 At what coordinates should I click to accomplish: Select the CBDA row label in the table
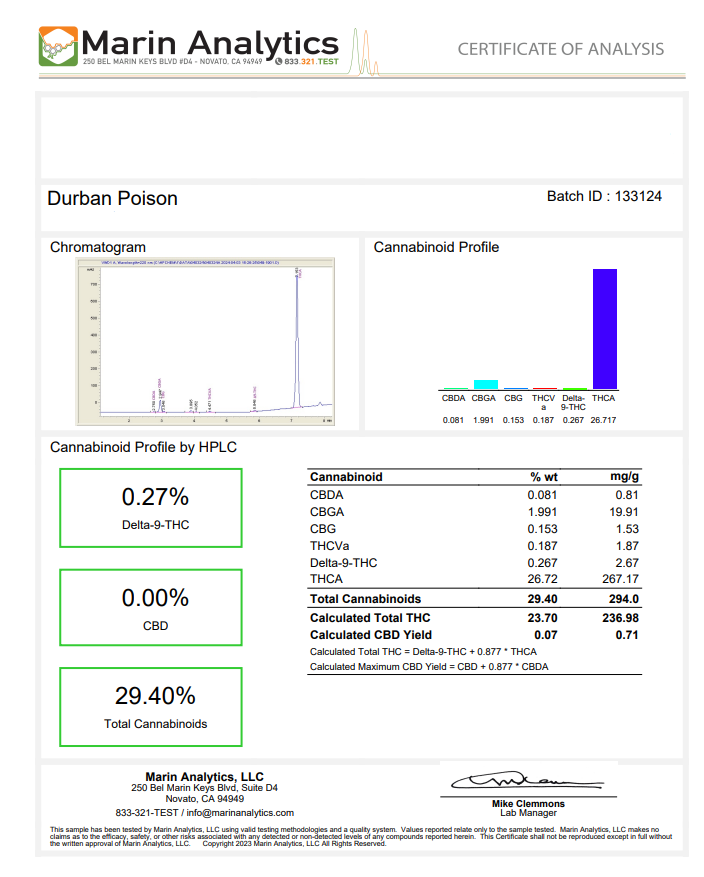click(x=327, y=495)
